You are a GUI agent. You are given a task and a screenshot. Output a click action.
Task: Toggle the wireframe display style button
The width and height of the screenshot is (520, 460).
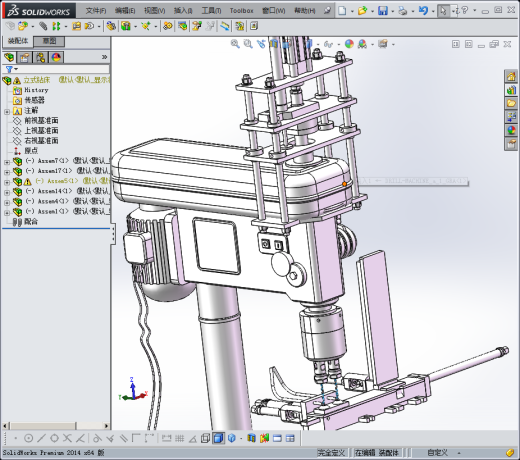(205, 438)
